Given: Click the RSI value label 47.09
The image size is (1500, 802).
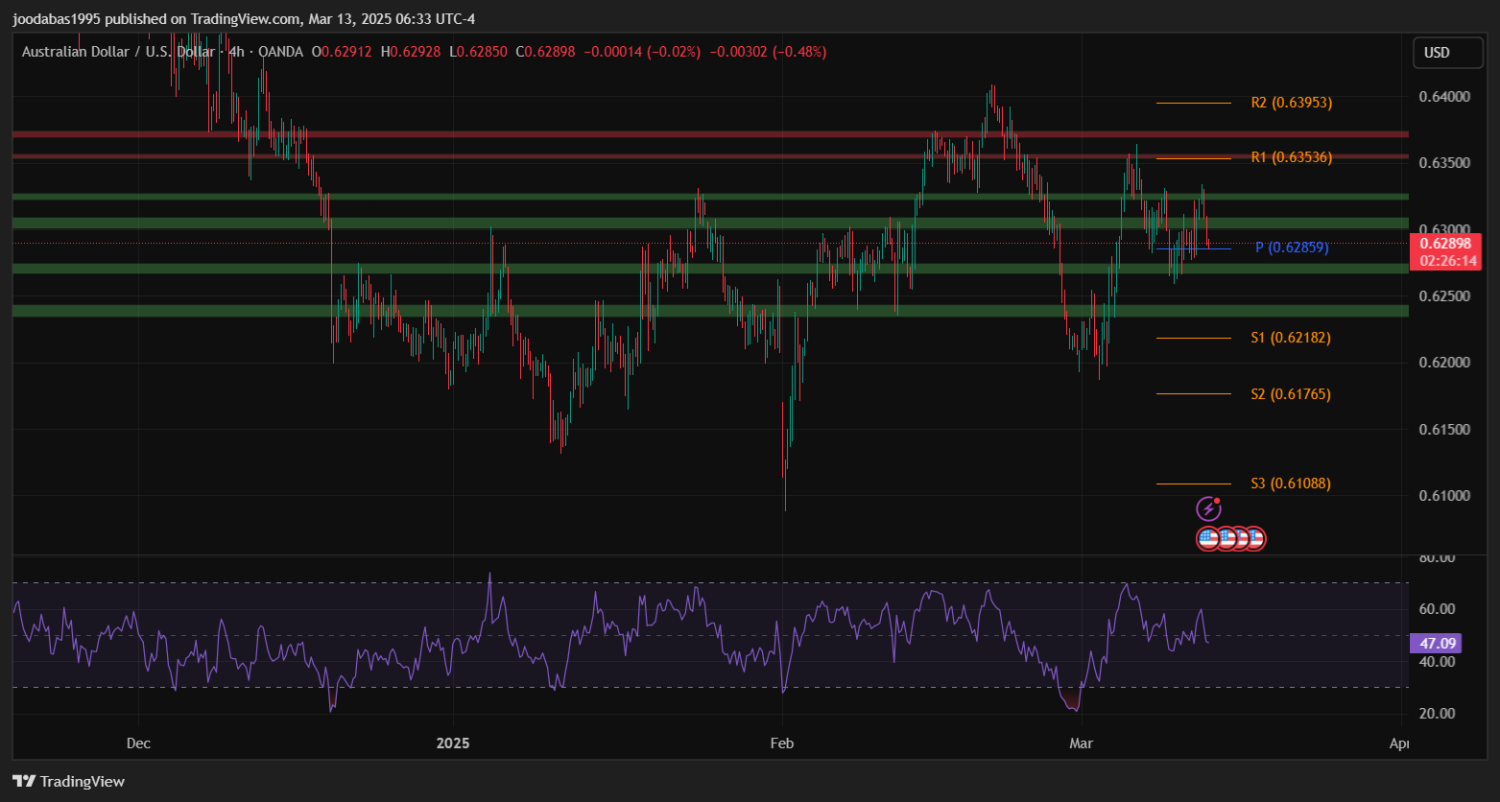Looking at the screenshot, I should pos(1435,643).
